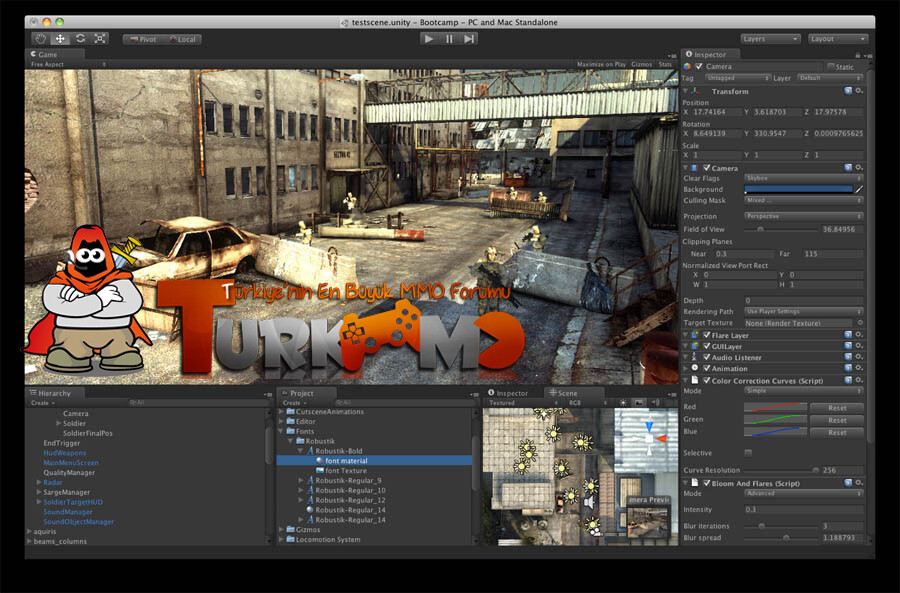This screenshot has height=593, width=900.
Task: Click the Position X input field
Action: pos(716,112)
